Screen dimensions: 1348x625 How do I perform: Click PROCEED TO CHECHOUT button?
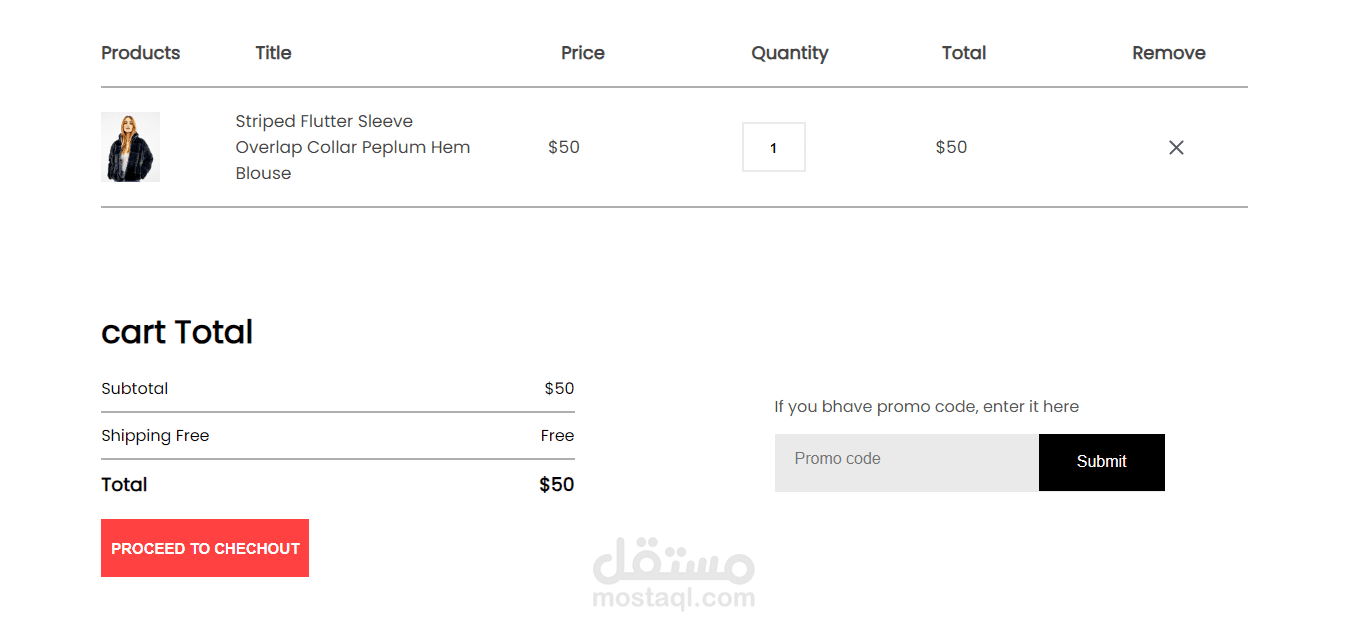[x=205, y=548]
